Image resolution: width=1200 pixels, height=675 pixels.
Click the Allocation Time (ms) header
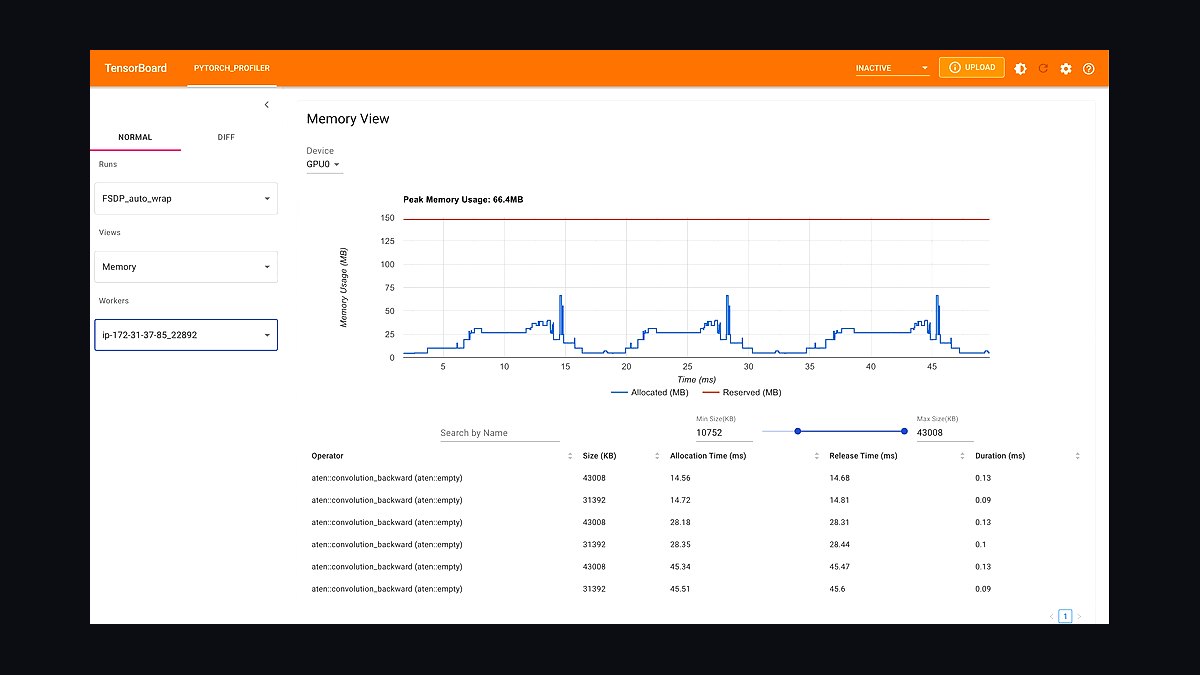click(708, 456)
